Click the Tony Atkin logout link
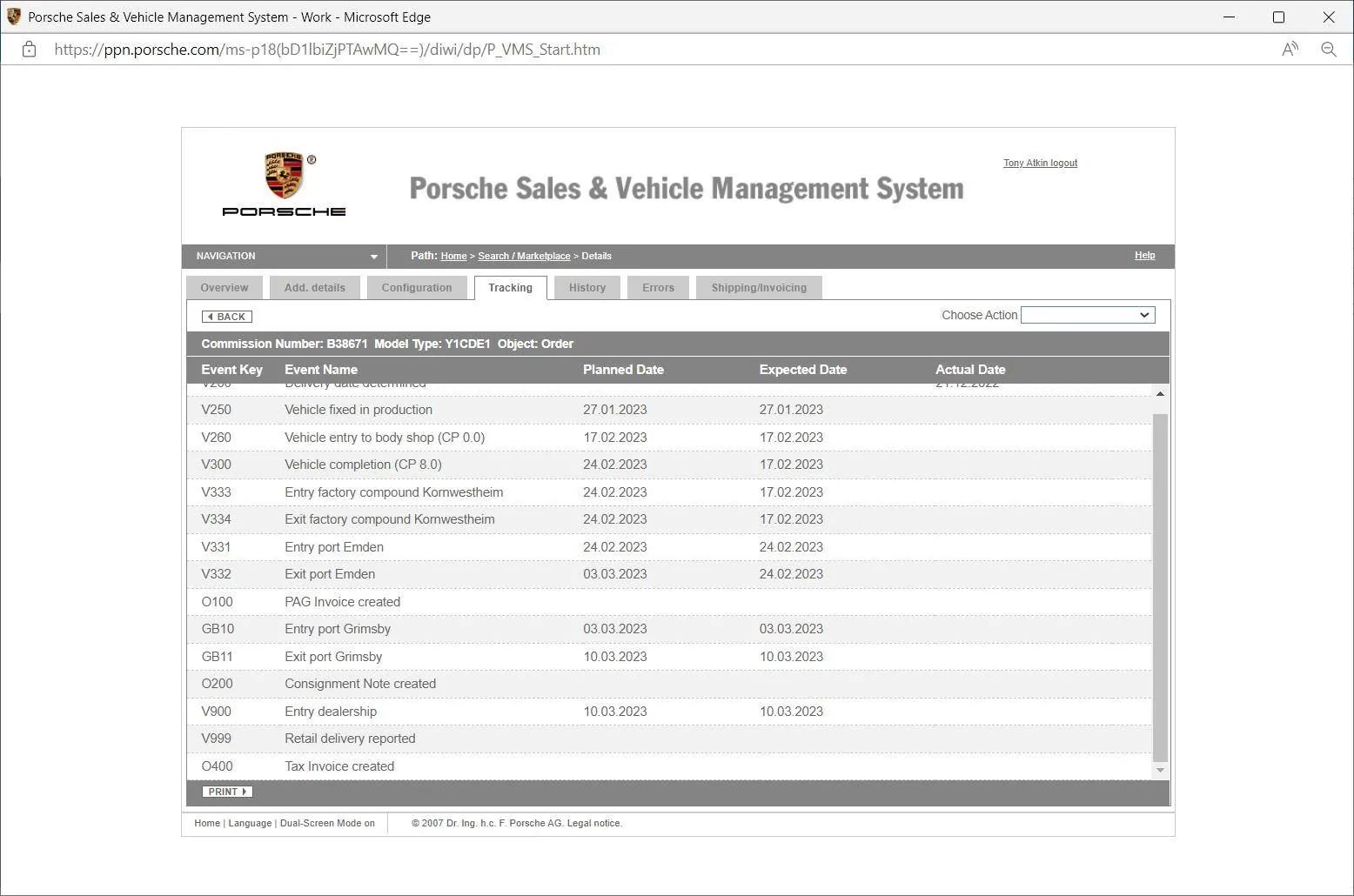 (1040, 163)
